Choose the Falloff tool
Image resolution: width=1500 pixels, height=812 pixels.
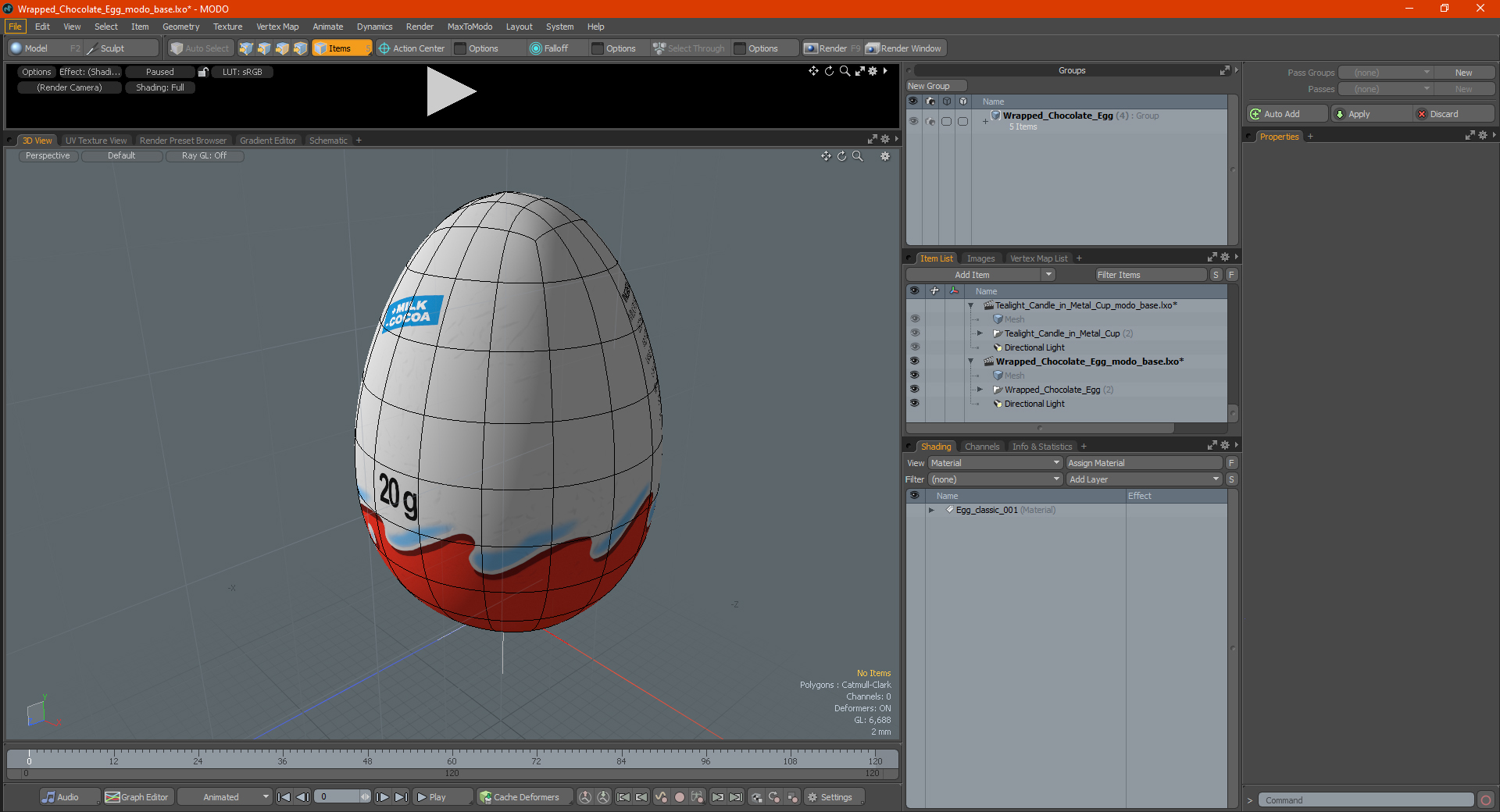point(555,48)
